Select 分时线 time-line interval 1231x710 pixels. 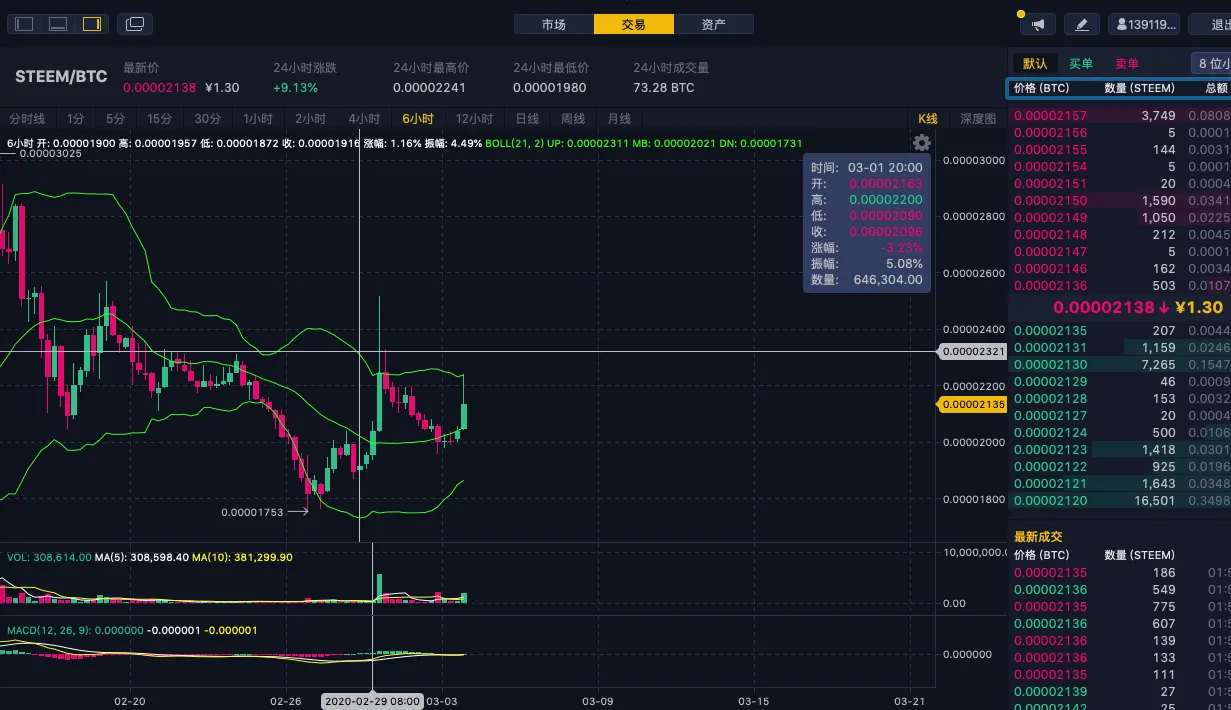(x=27, y=119)
